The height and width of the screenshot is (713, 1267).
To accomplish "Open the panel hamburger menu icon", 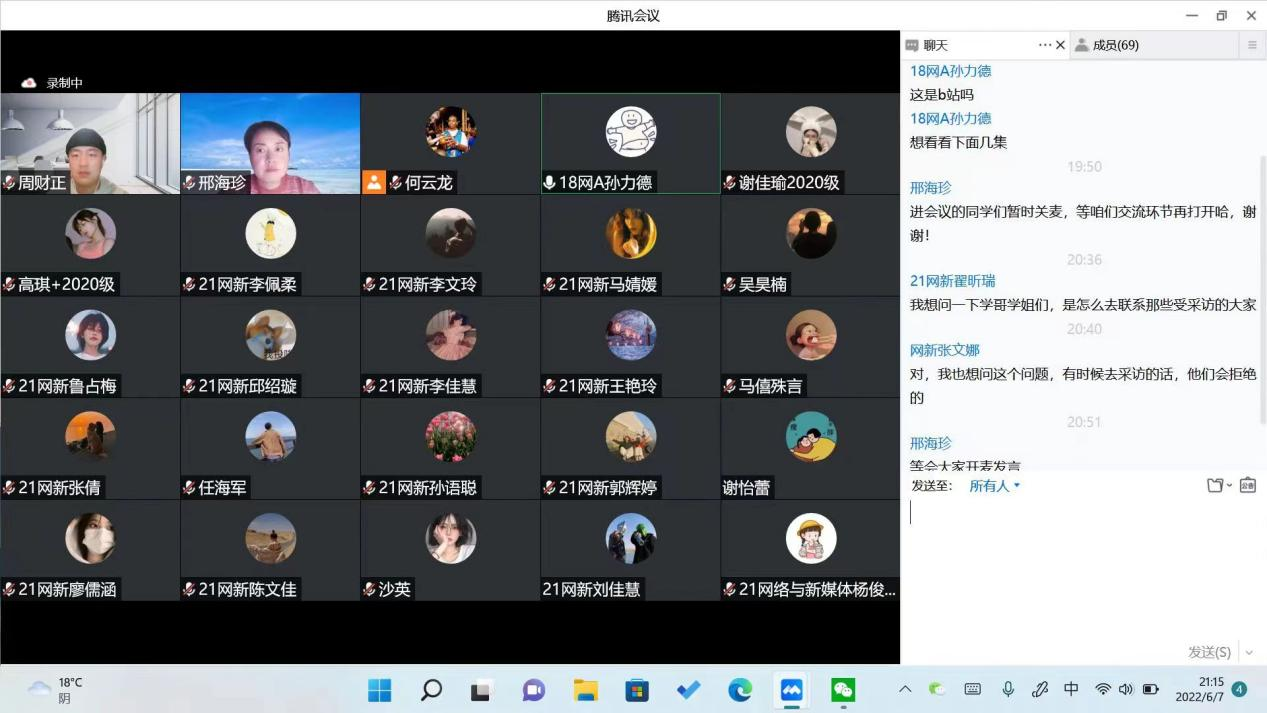I will [x=1252, y=45].
